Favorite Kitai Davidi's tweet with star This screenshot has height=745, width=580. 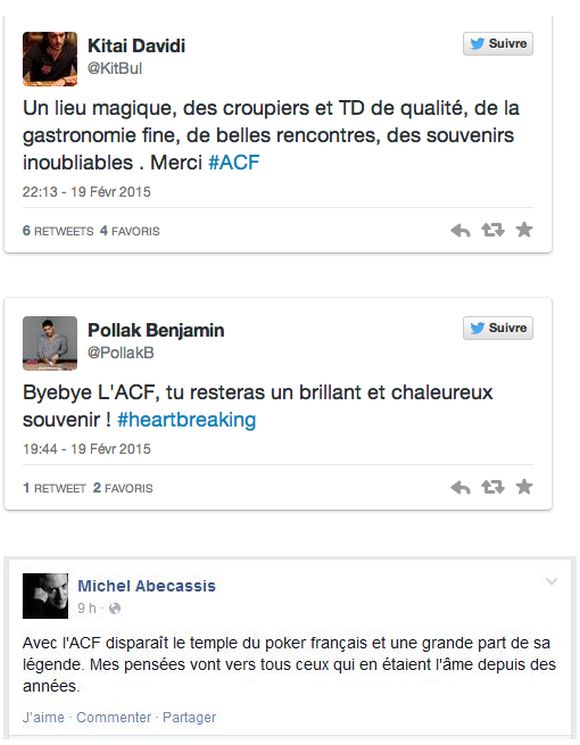(524, 230)
